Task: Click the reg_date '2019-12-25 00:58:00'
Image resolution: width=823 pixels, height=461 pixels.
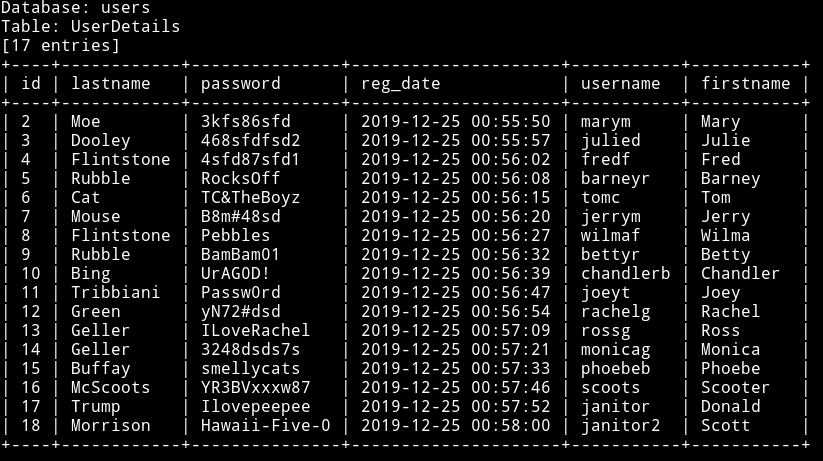Action: pyautogui.click(x=456, y=425)
